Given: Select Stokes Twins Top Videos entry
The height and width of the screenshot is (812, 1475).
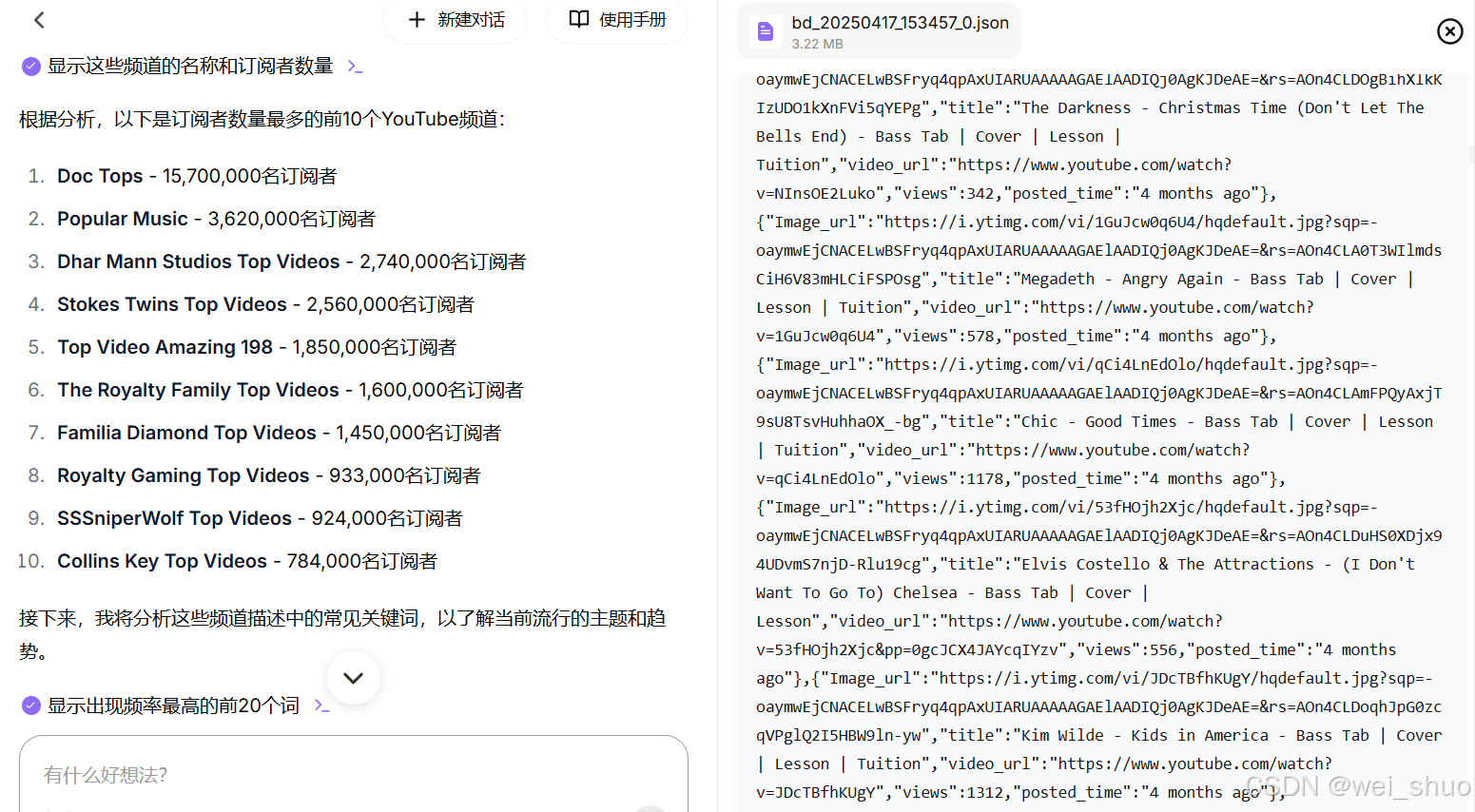Looking at the screenshot, I should [265, 304].
